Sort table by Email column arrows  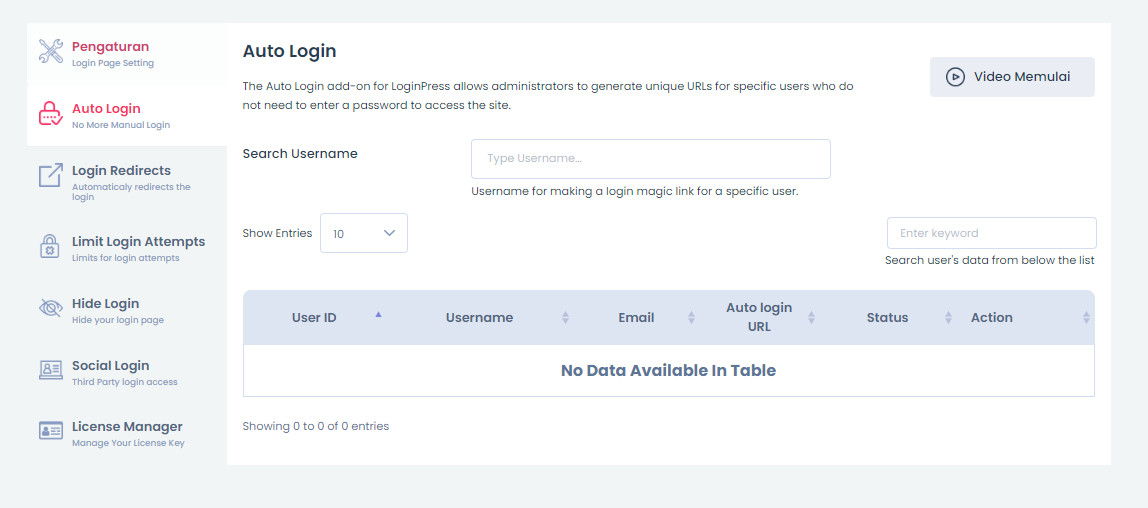point(691,318)
